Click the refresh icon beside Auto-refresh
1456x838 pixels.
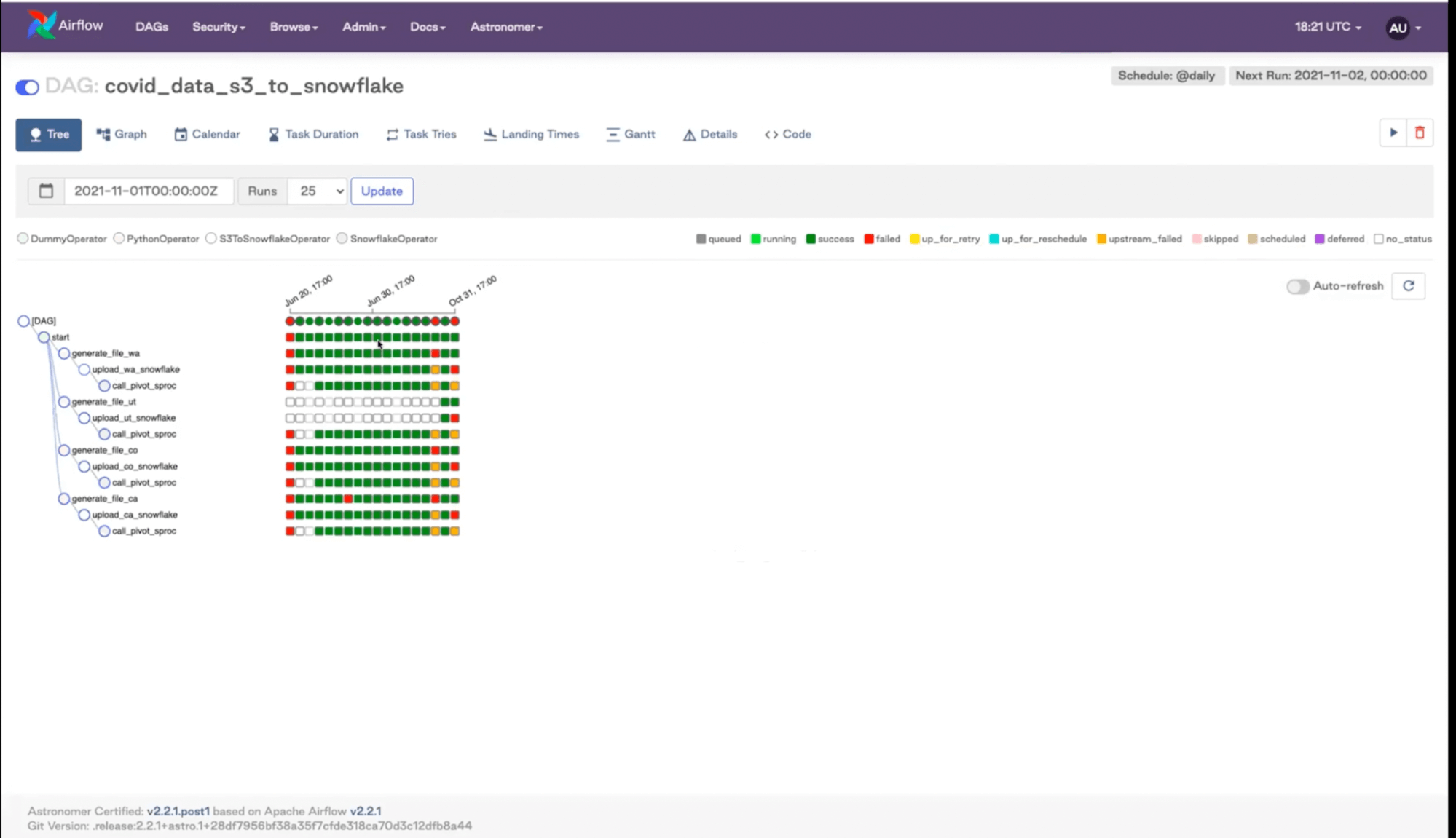click(x=1408, y=286)
